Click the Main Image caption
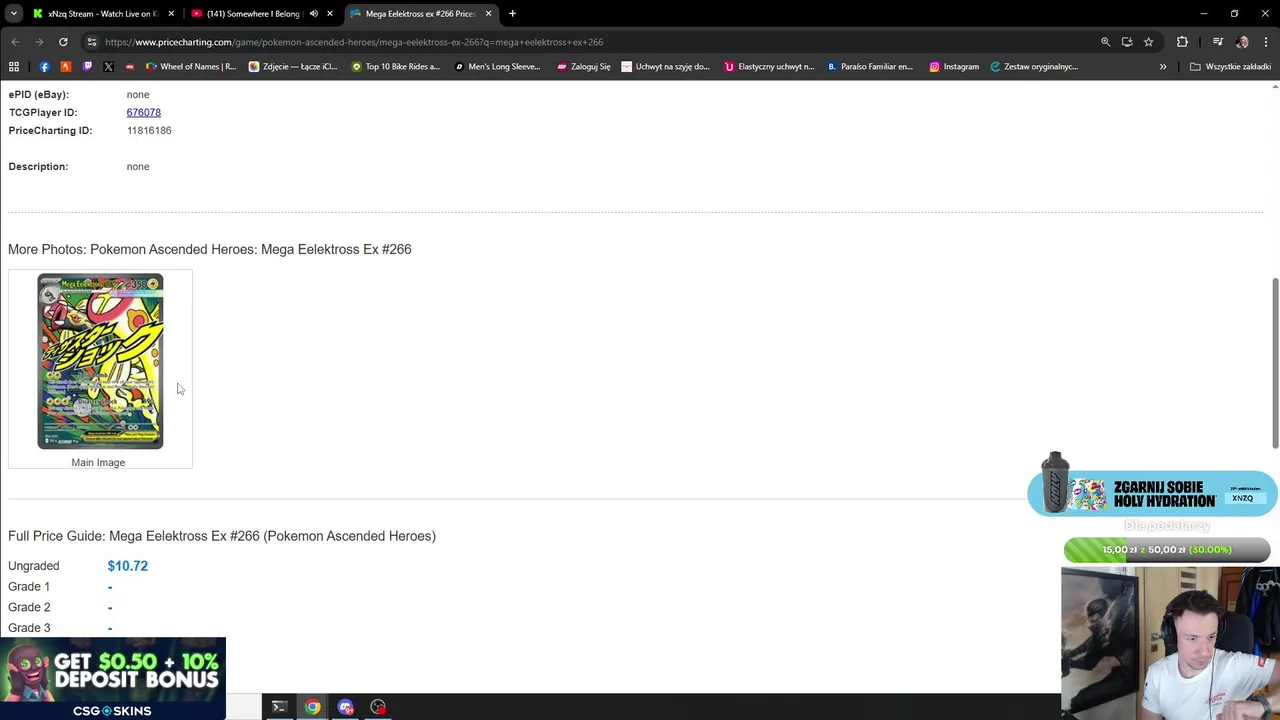The width and height of the screenshot is (1280, 720). (98, 463)
